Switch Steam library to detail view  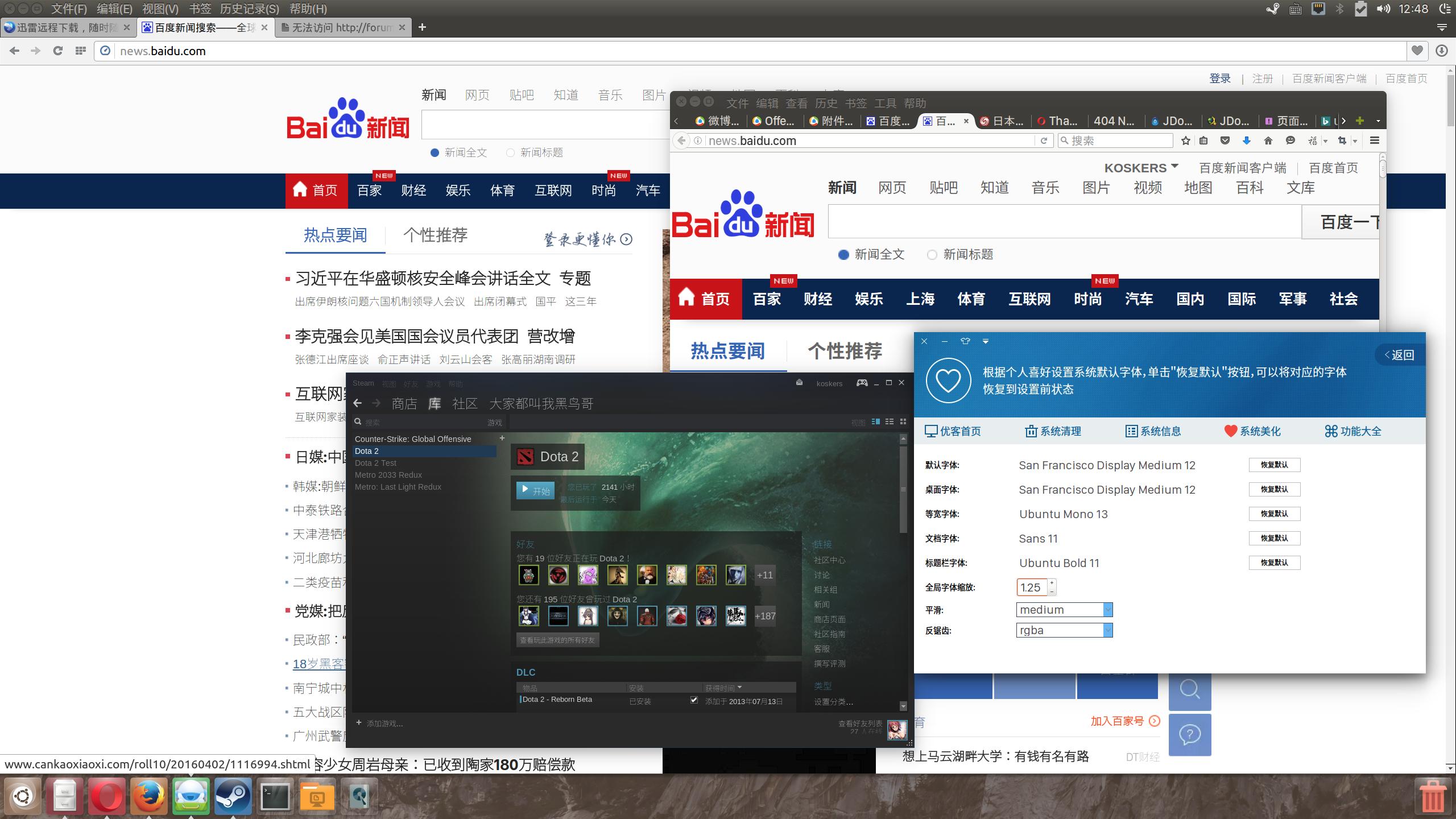tap(876, 421)
